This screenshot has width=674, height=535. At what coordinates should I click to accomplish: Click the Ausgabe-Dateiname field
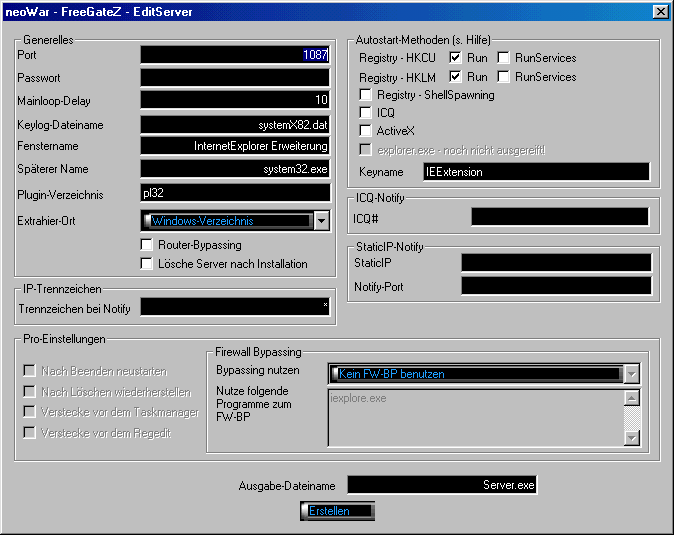443,485
